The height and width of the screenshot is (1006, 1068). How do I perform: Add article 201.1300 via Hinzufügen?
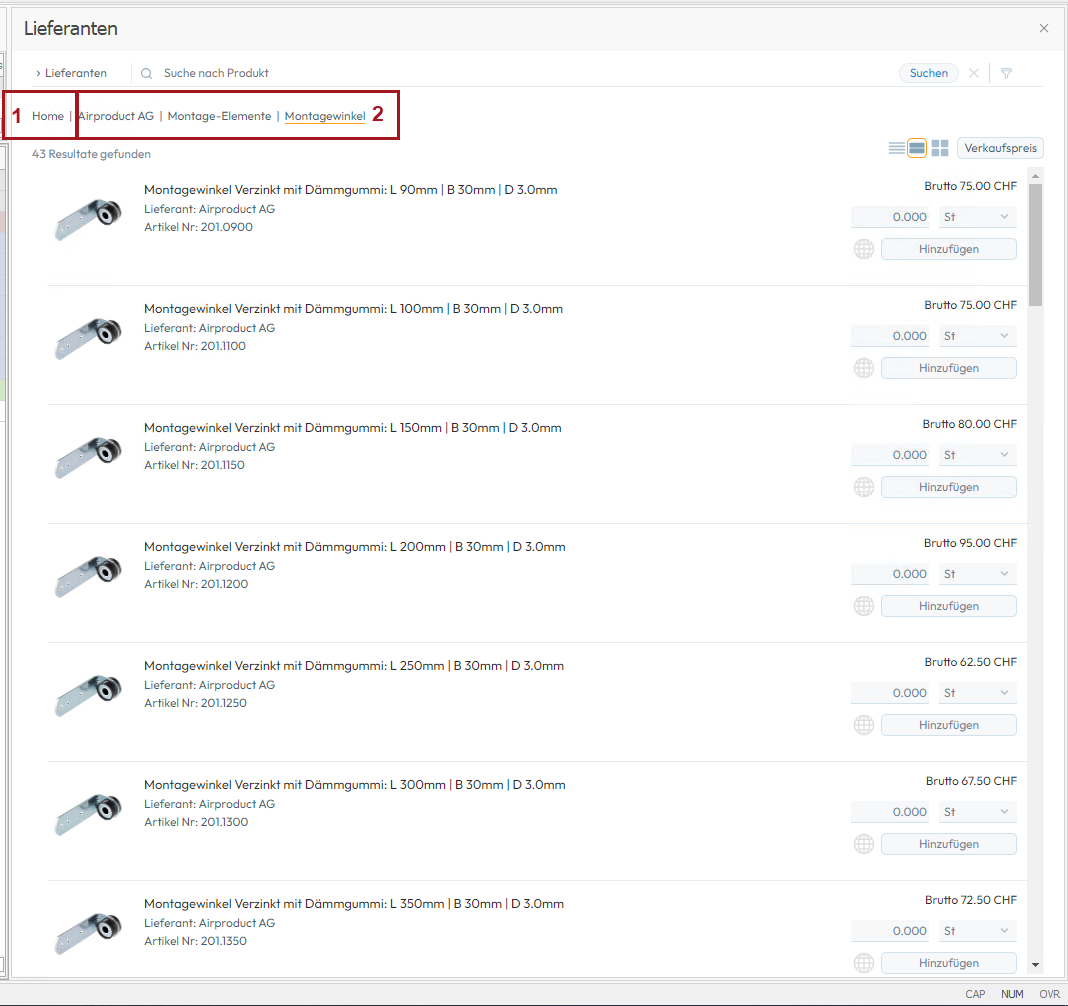pyautogui.click(x=948, y=845)
